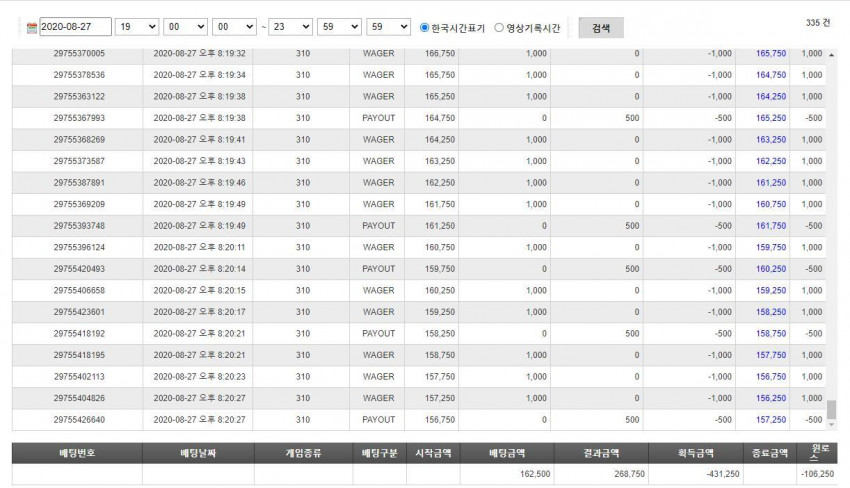Open end minute dropdown showing 59
Viewport: 850px width, 488px height.
click(x=339, y=27)
